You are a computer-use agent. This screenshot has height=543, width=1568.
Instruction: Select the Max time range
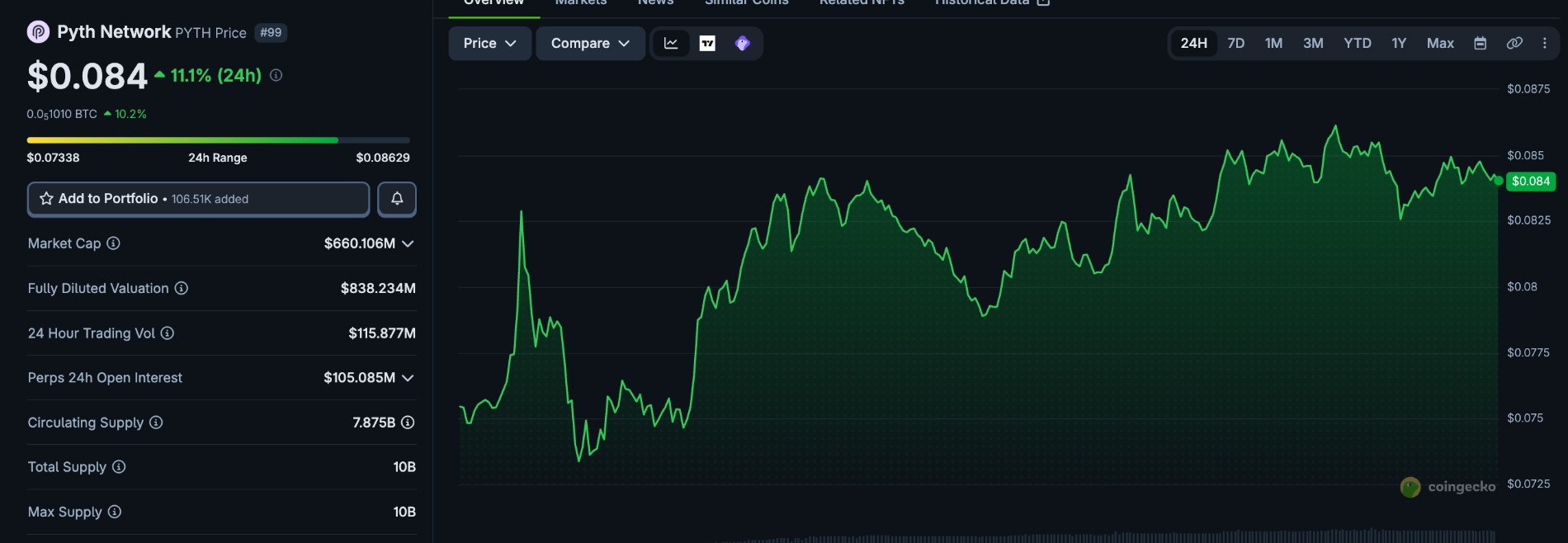point(1440,43)
